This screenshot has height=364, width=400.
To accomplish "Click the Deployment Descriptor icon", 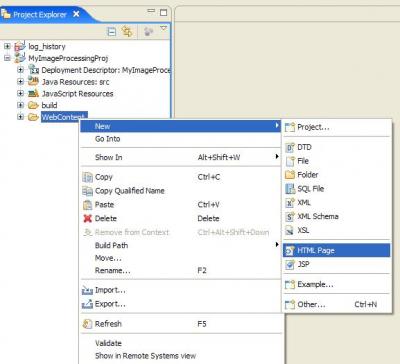I will (x=33, y=69).
